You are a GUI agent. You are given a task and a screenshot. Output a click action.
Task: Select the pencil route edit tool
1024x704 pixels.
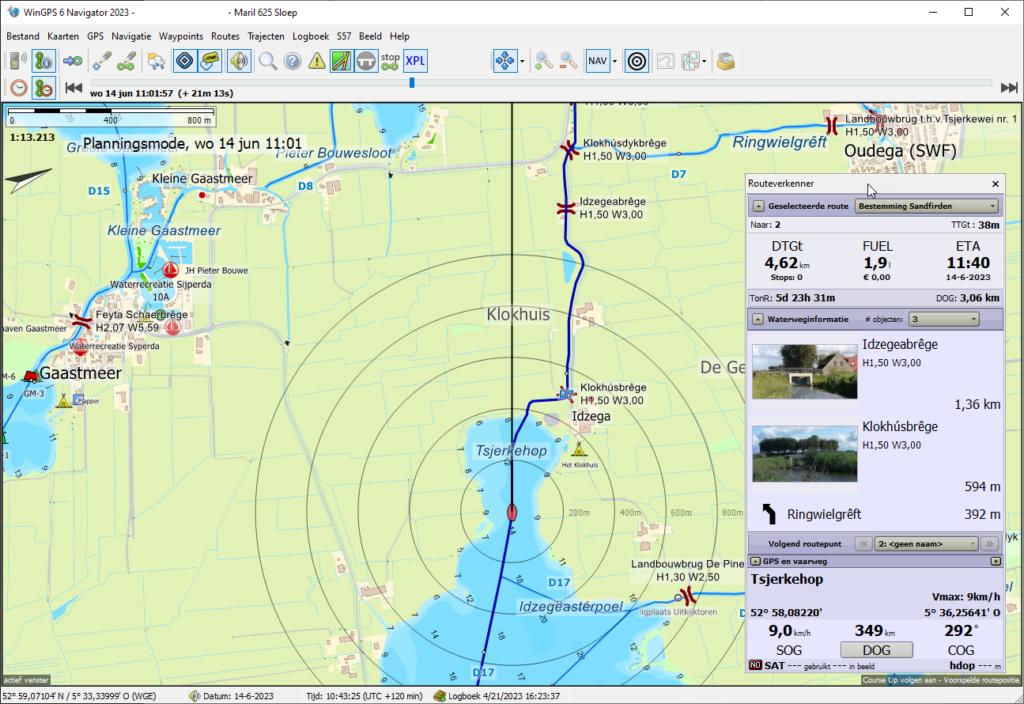(x=127, y=61)
